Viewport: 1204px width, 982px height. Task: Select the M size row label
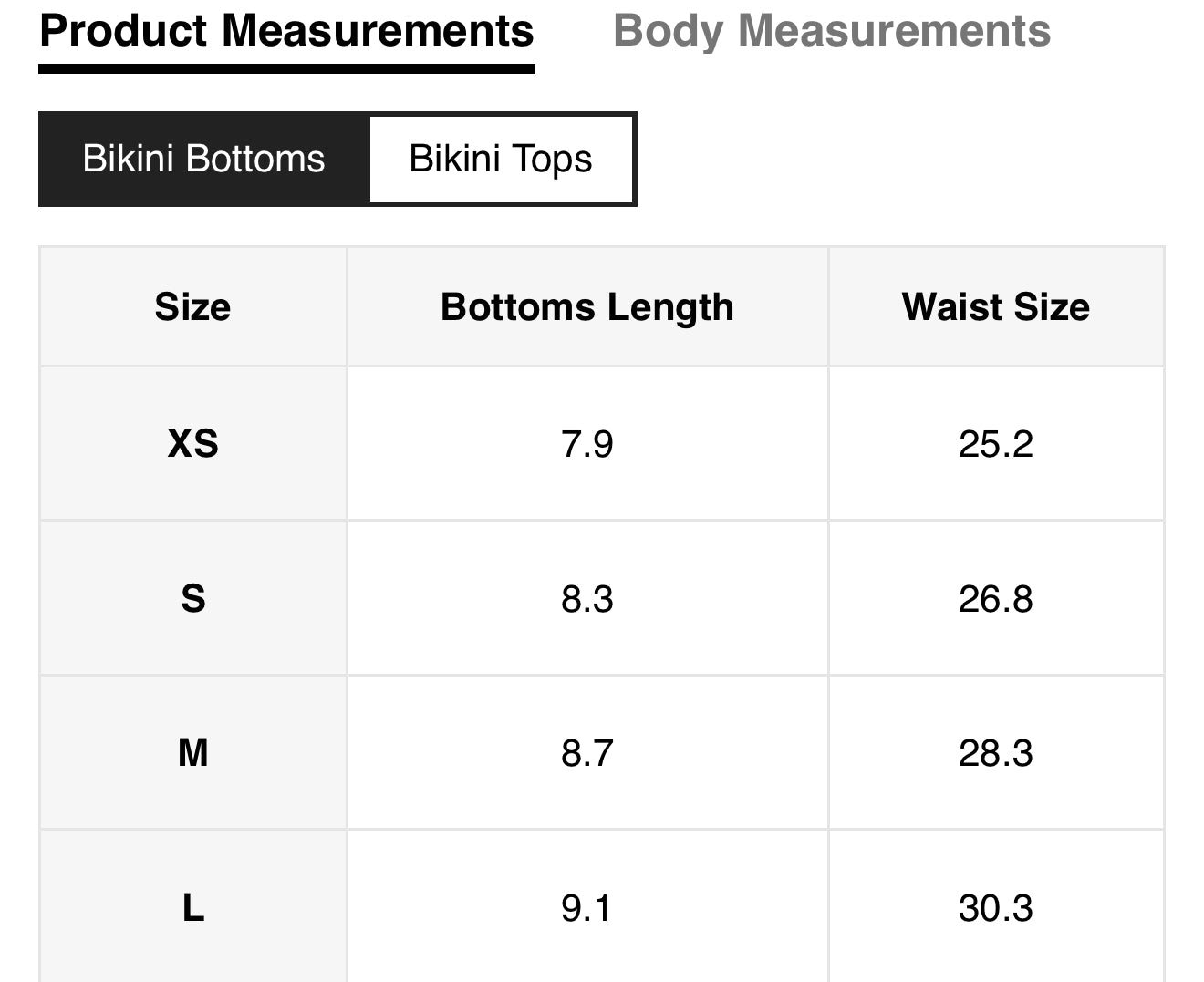coord(192,753)
